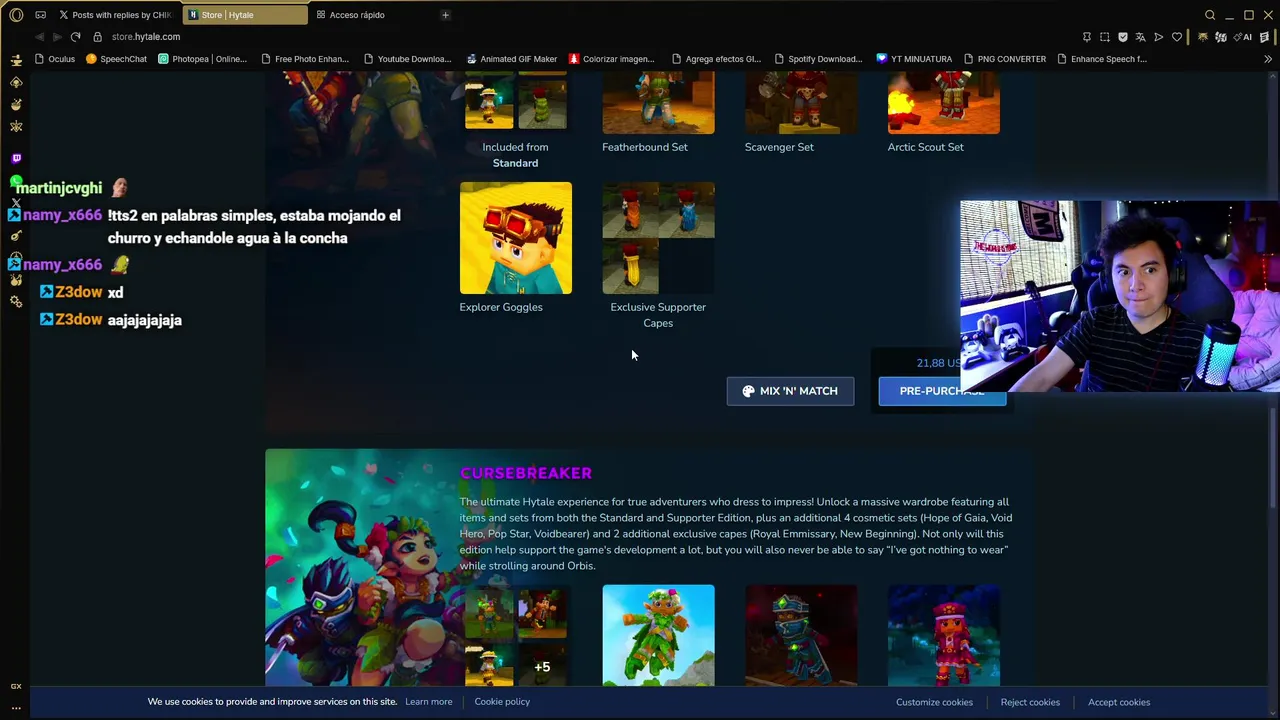Viewport: 1280px width, 720px height.
Task: Select the Scavenger Set thumbnail
Action: coord(801,103)
